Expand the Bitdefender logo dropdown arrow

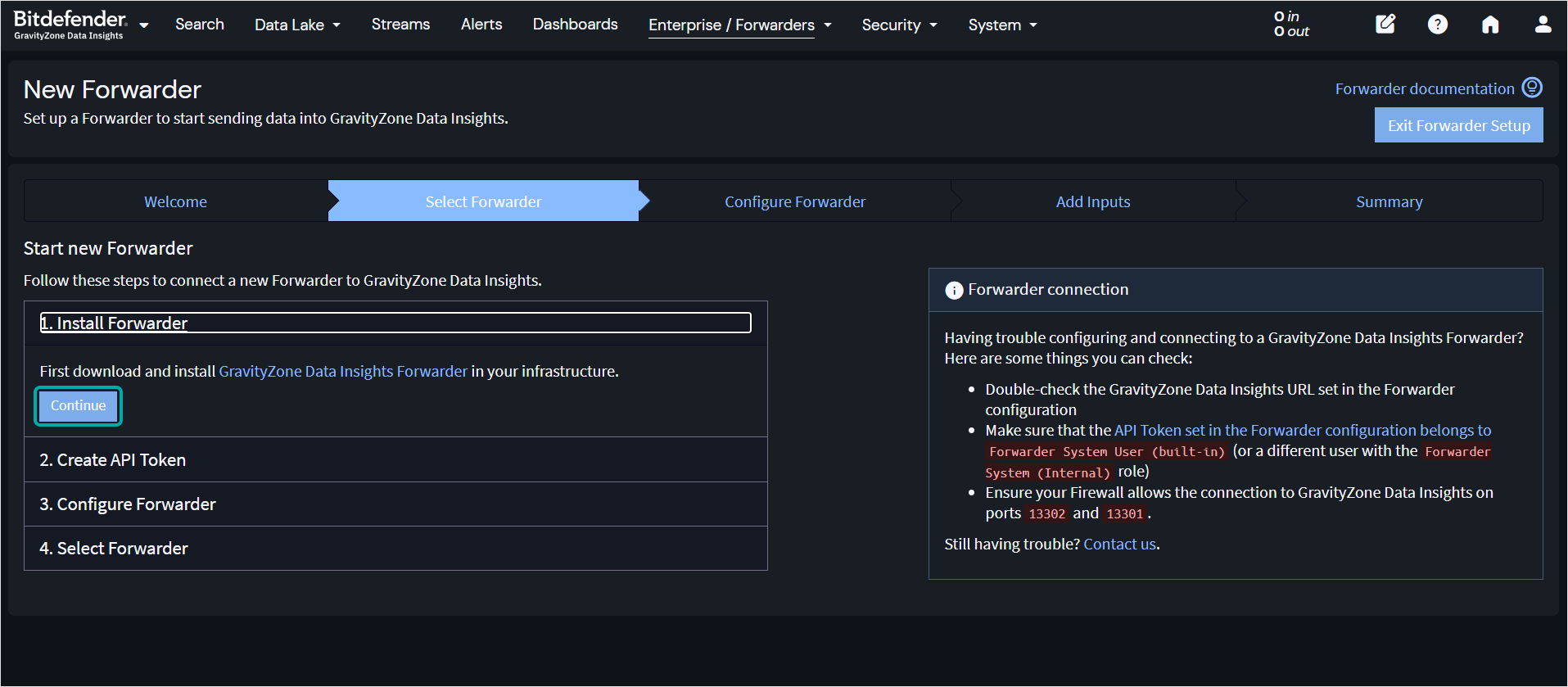pyautogui.click(x=144, y=25)
